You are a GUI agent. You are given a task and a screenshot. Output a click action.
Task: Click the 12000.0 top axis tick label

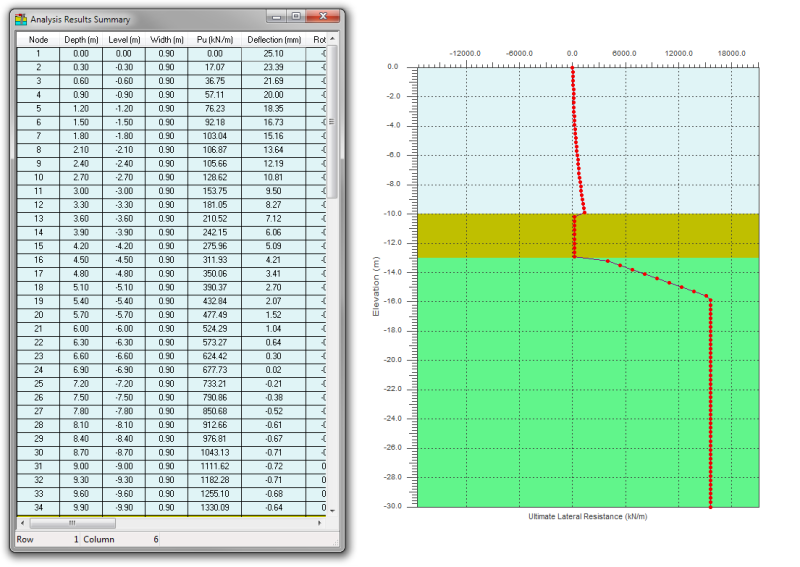tap(679, 54)
